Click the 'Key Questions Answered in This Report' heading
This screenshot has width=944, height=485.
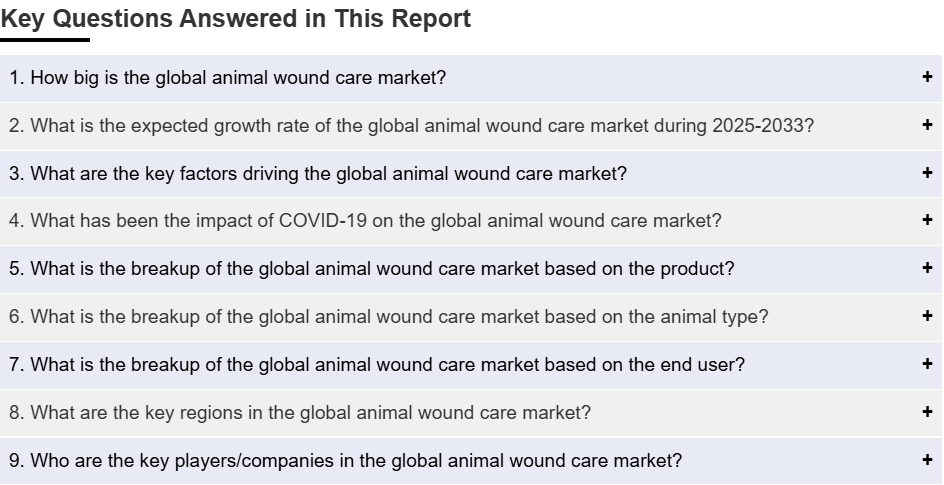point(235,19)
